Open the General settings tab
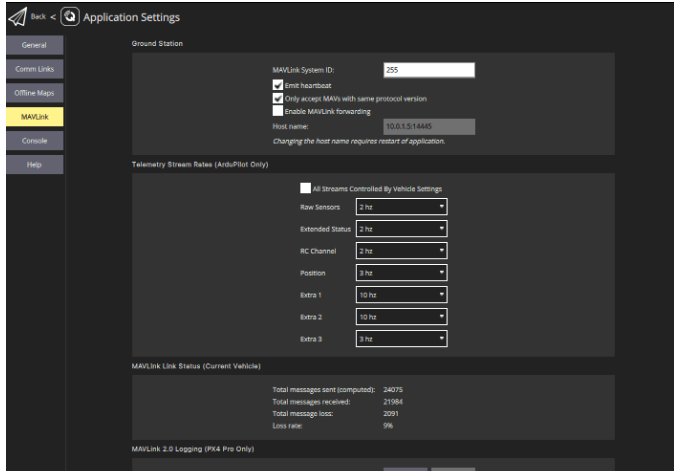Image resolution: width=675 pixels, height=471 pixels. (34, 45)
